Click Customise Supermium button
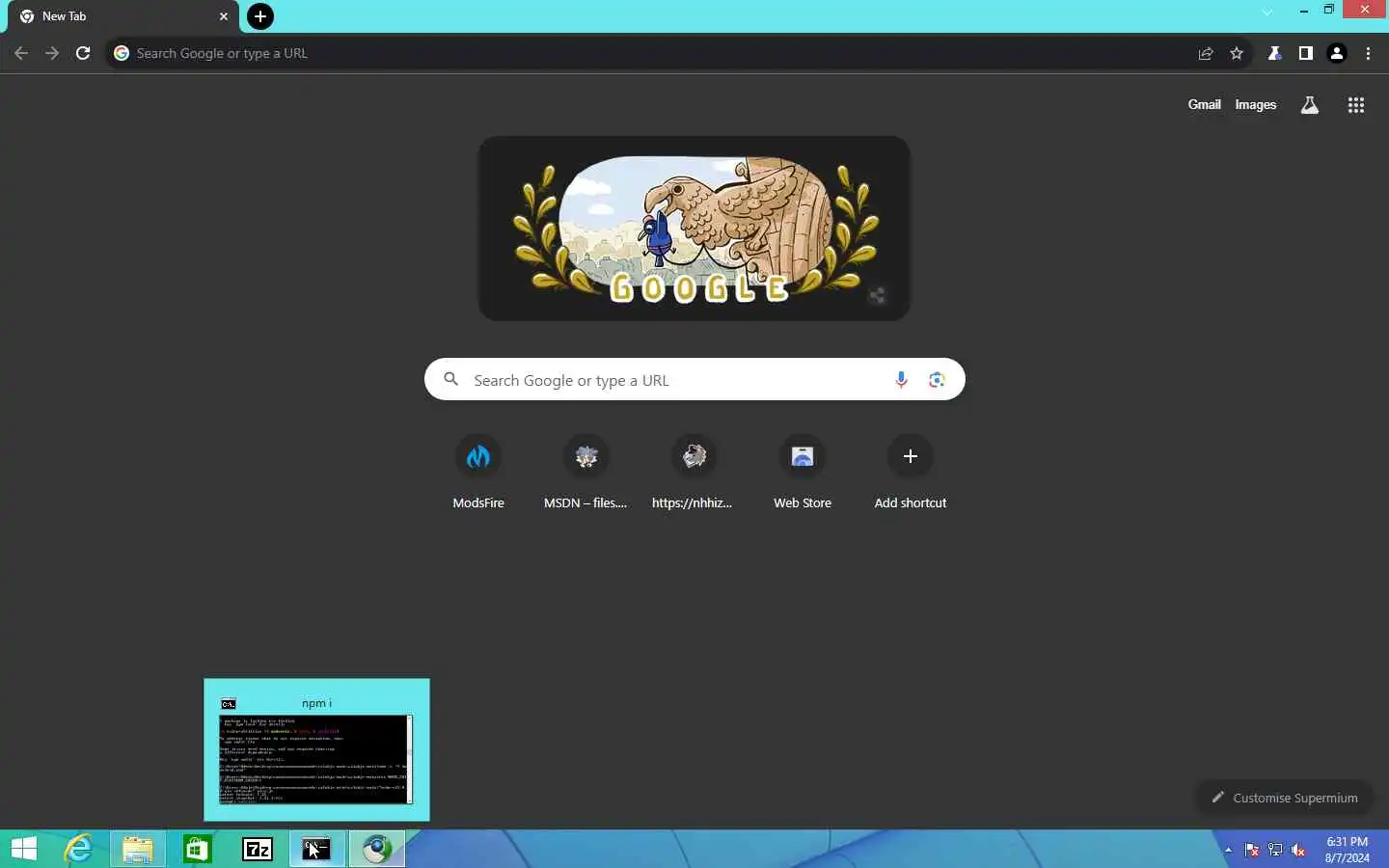This screenshot has height=868, width=1389. coord(1284,798)
